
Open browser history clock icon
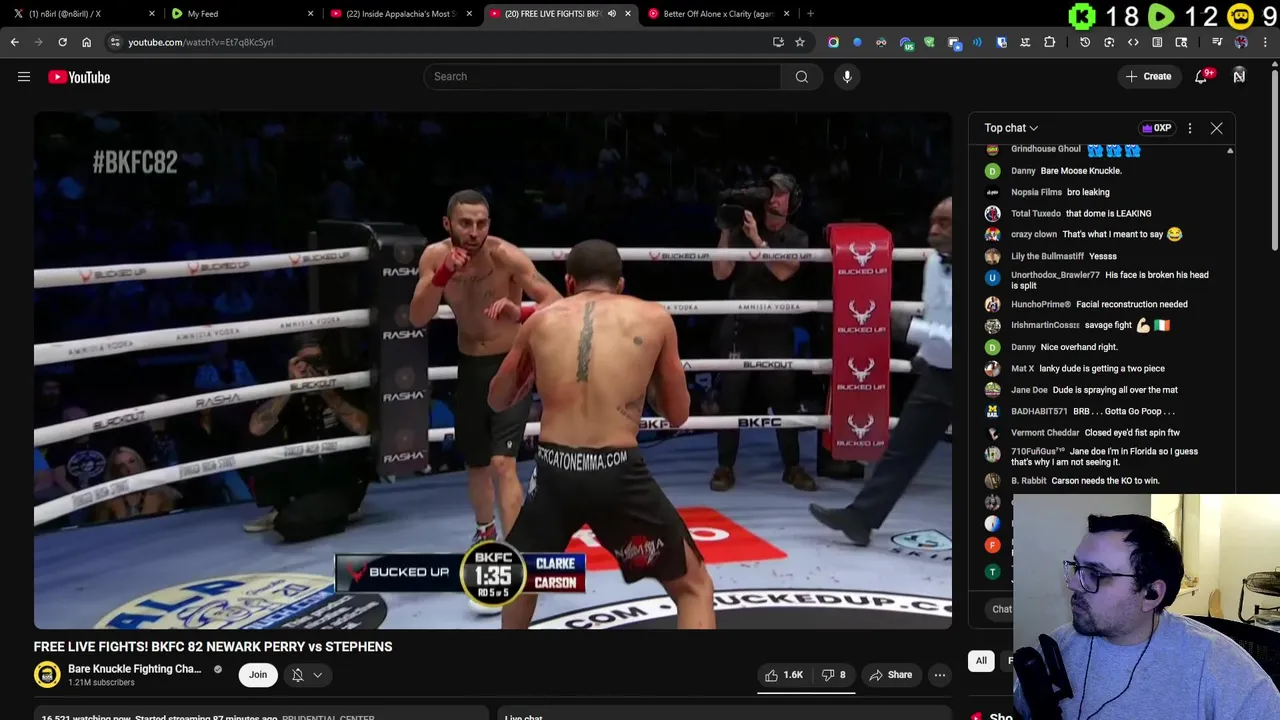coord(1085,42)
